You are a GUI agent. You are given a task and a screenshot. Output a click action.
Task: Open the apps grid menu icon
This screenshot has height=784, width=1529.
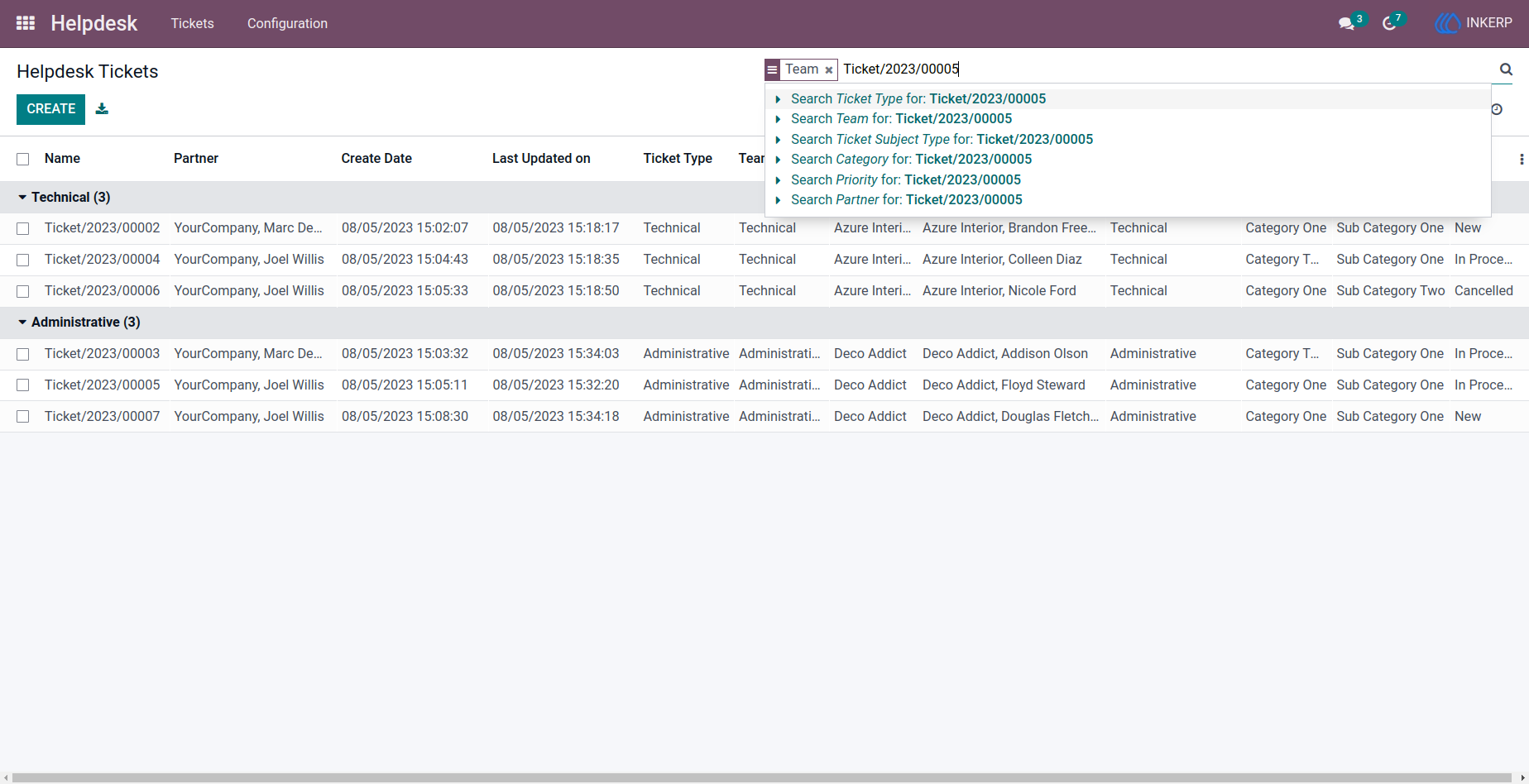pos(26,23)
